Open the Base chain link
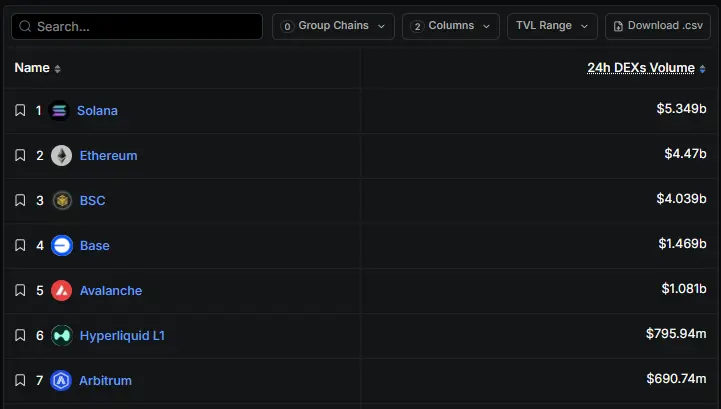The height and width of the screenshot is (409, 721). point(95,245)
